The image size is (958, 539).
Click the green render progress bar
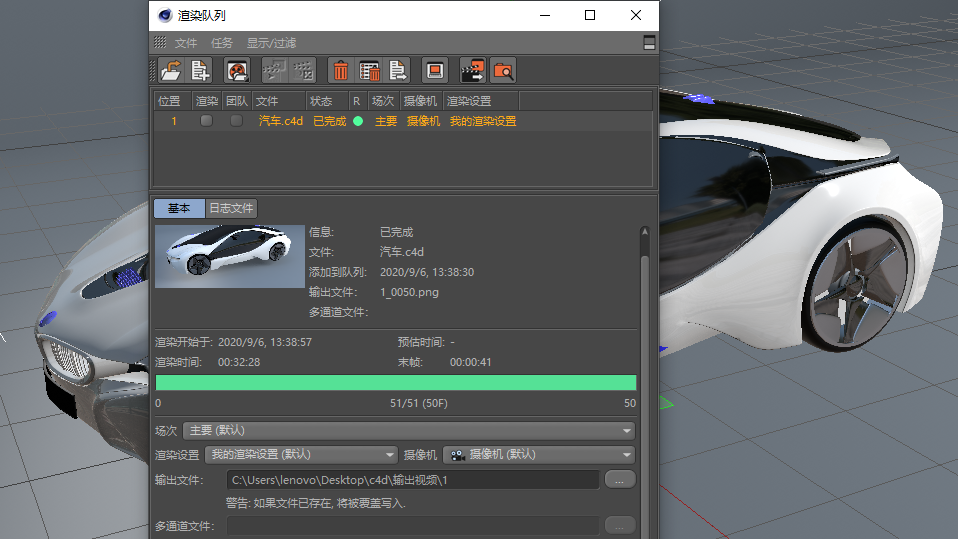coord(396,383)
